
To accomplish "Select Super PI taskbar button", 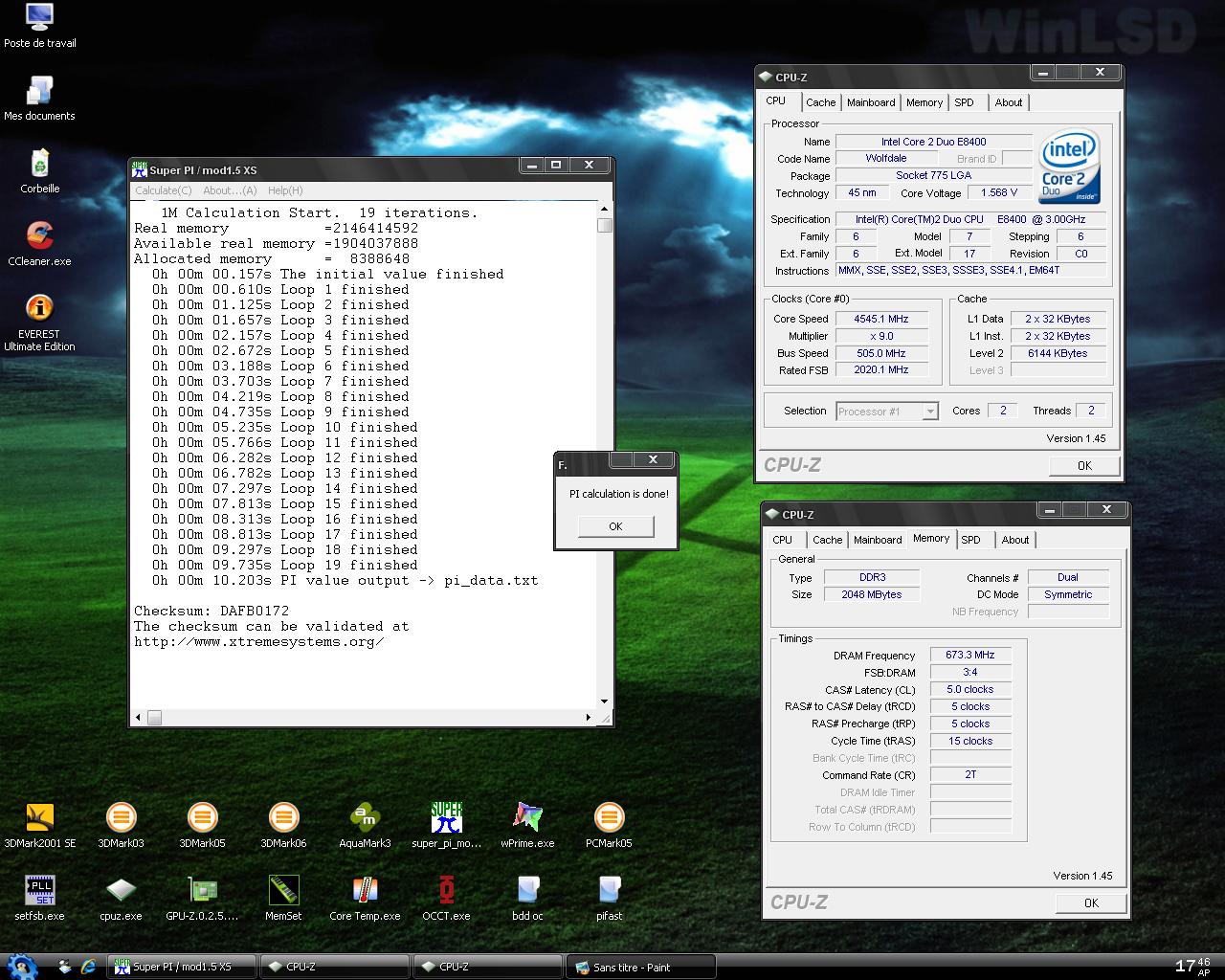I will coord(180,967).
